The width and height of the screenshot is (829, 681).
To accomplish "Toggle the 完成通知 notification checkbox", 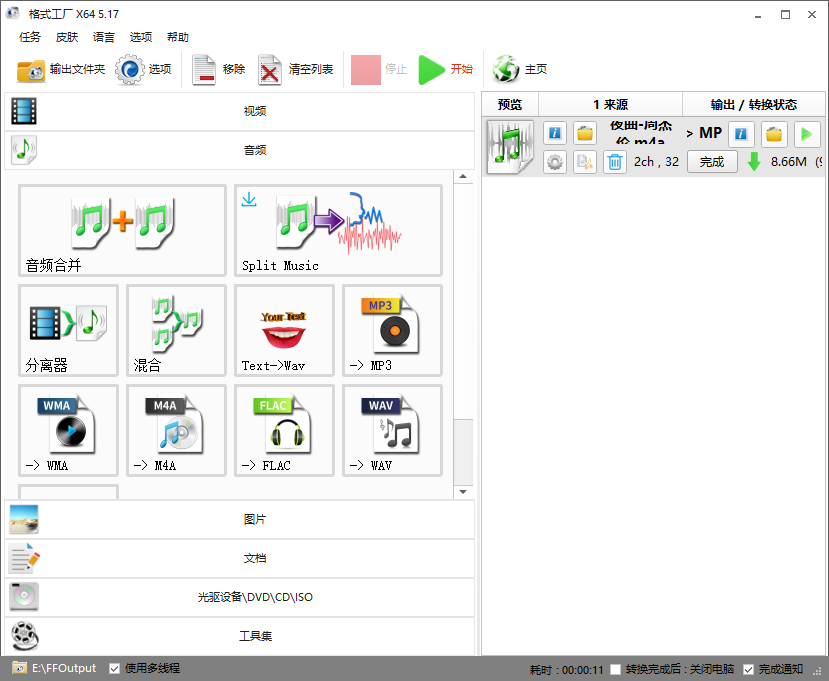I will 749,669.
